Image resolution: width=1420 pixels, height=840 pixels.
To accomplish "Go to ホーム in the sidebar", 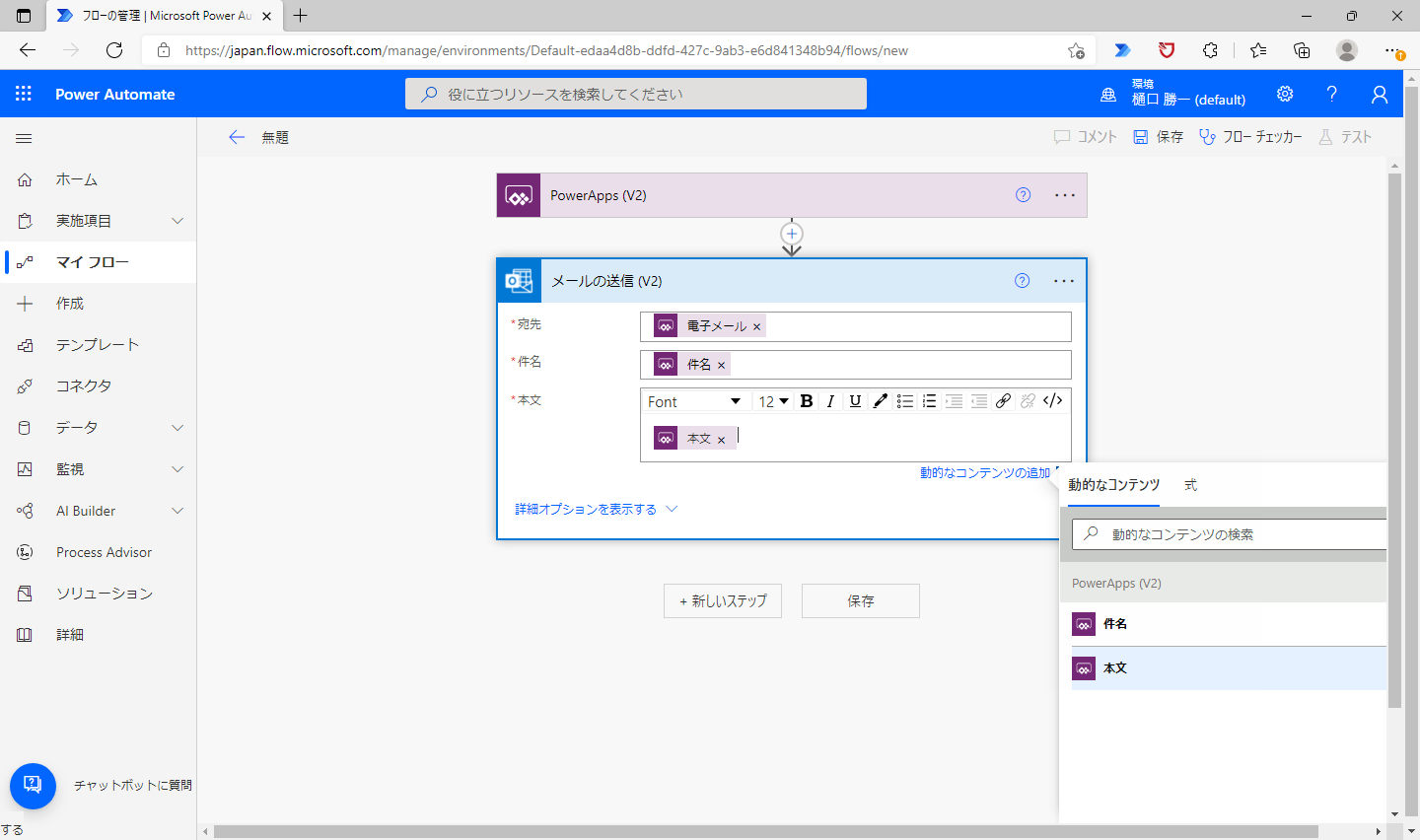I will (x=99, y=179).
